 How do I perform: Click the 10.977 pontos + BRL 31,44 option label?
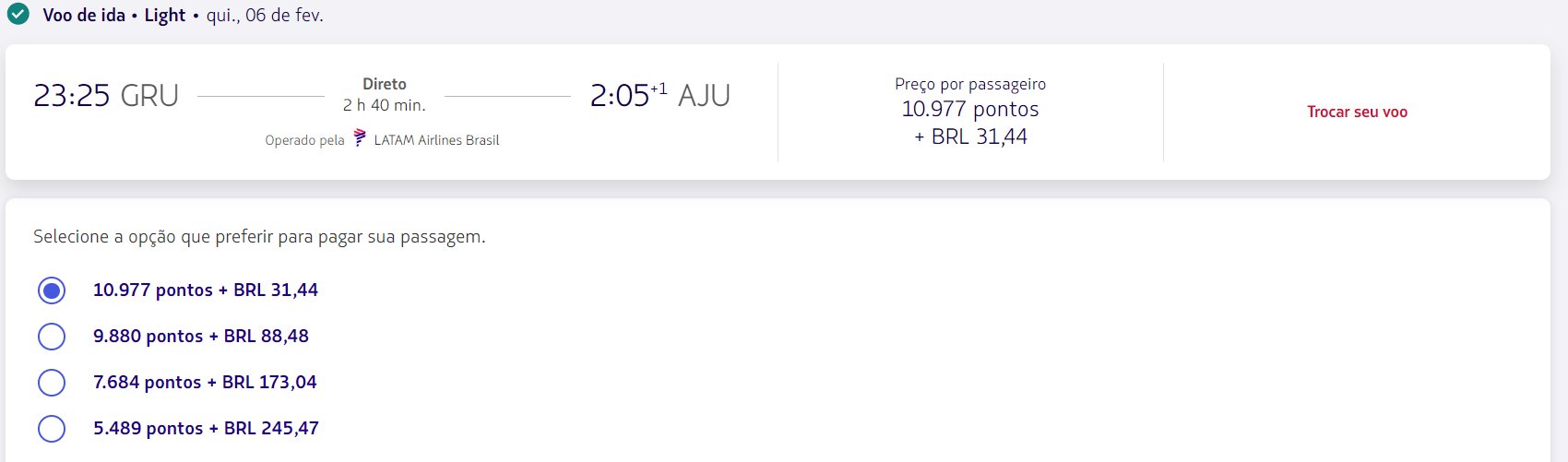206,290
